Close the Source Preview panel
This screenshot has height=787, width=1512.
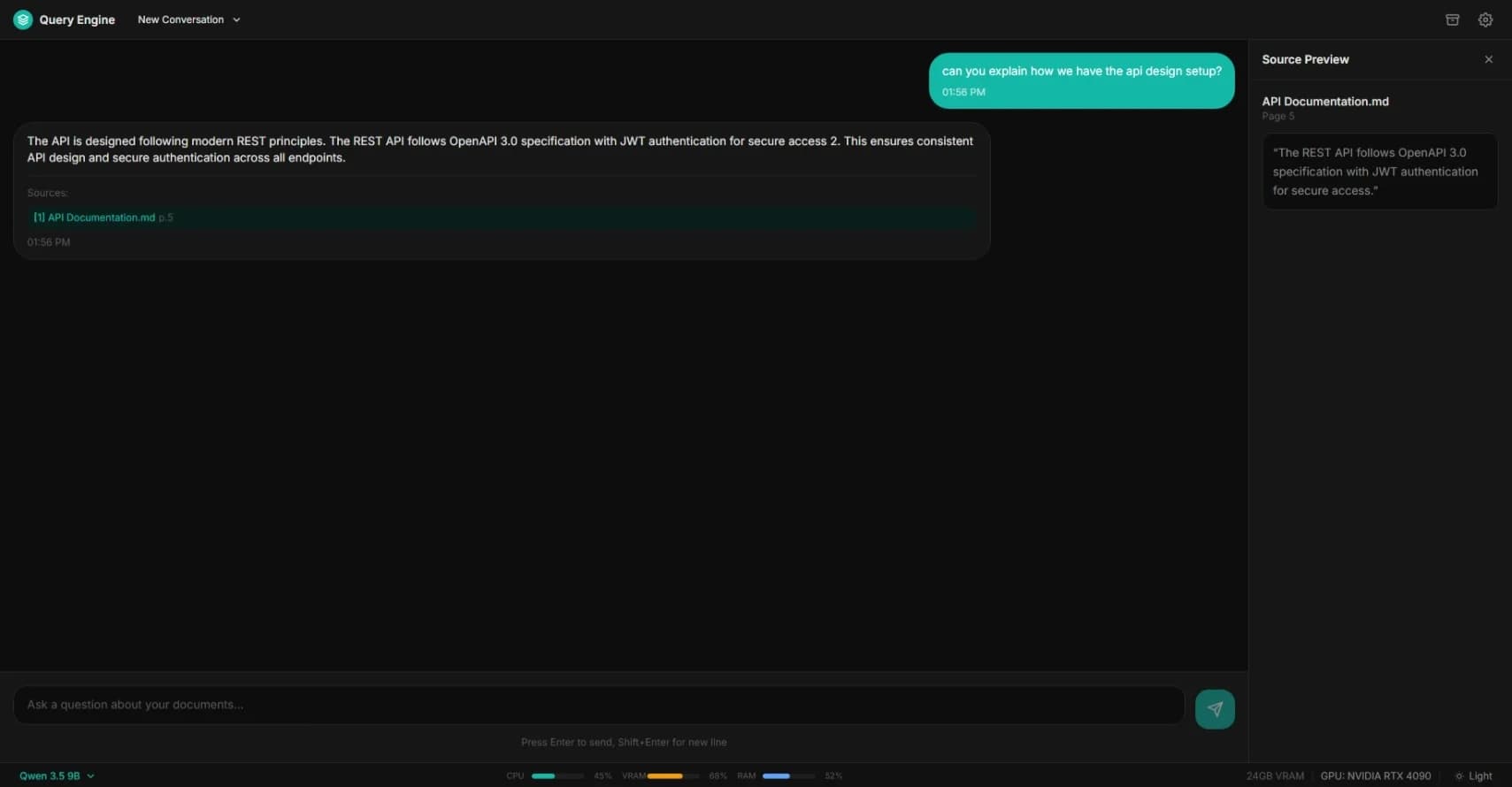1488,59
